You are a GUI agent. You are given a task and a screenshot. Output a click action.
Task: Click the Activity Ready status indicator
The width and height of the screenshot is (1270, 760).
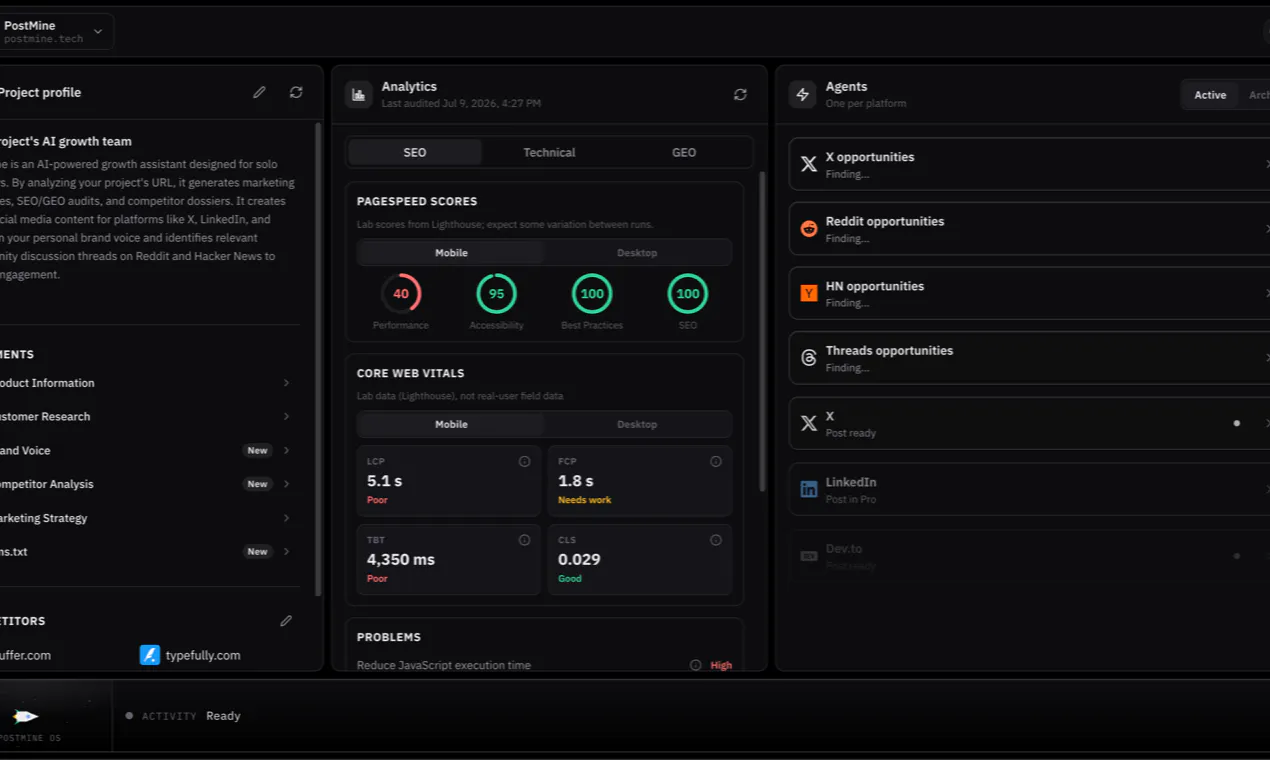click(x=183, y=716)
